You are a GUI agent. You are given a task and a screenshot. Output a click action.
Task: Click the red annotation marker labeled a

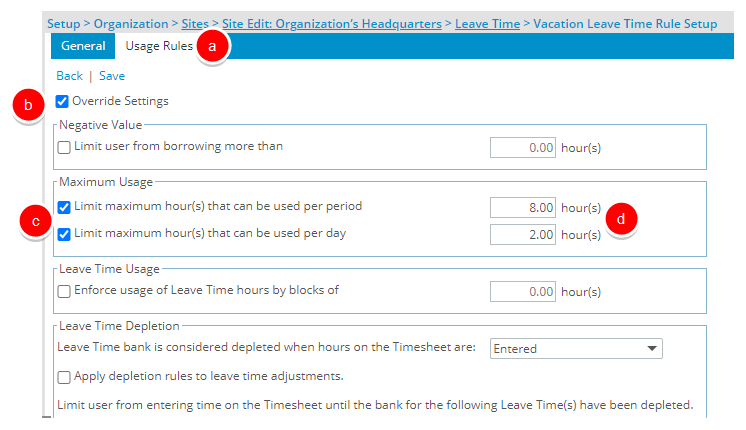click(211, 46)
